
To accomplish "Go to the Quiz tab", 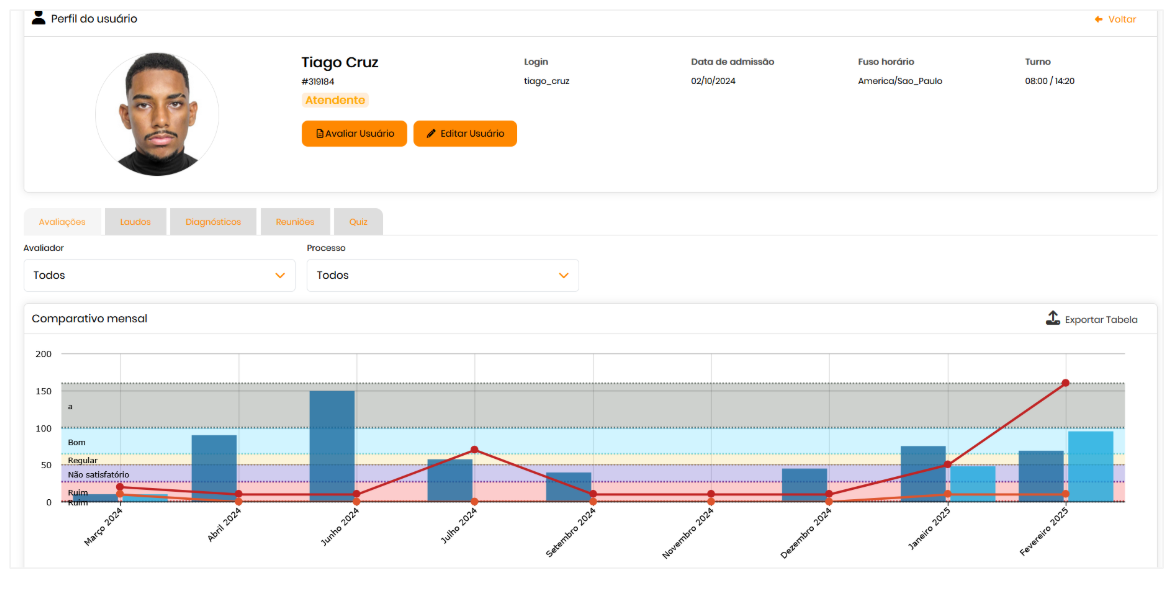I will (x=357, y=222).
